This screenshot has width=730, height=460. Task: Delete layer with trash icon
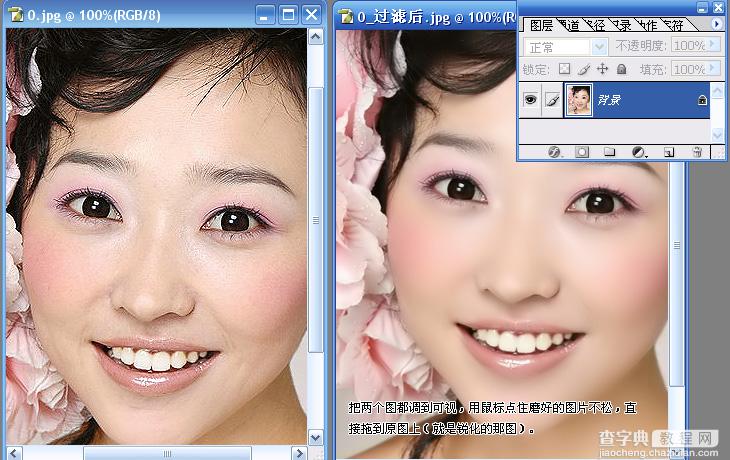(697, 152)
